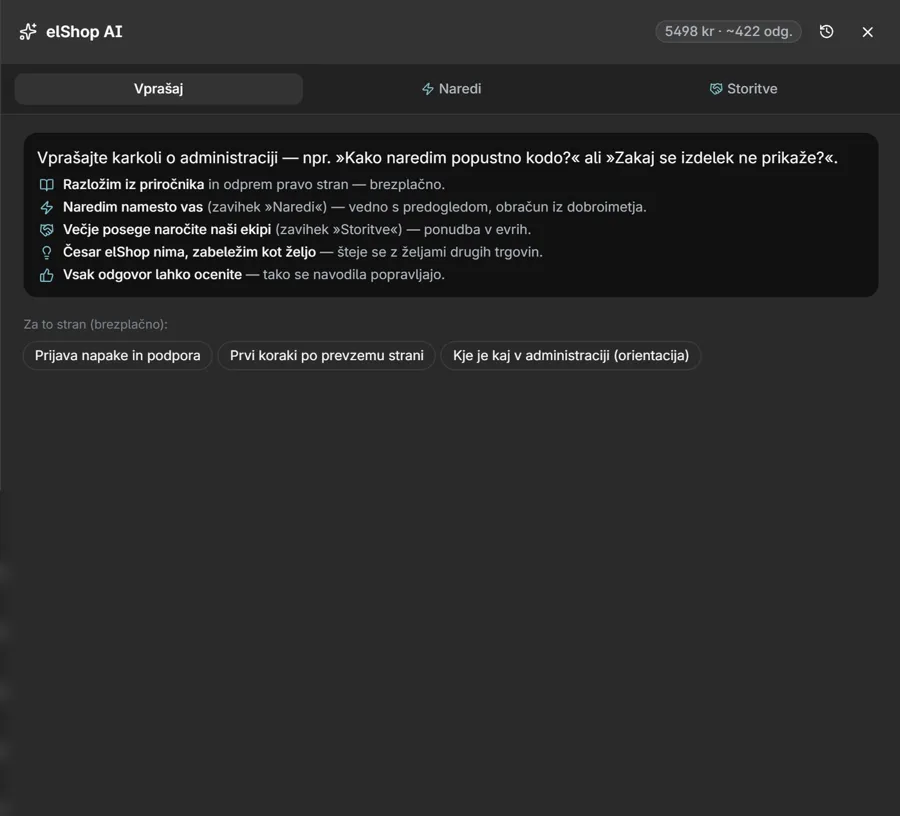Click the text 'Večje posege naročite naši ekipi'

pos(167,230)
